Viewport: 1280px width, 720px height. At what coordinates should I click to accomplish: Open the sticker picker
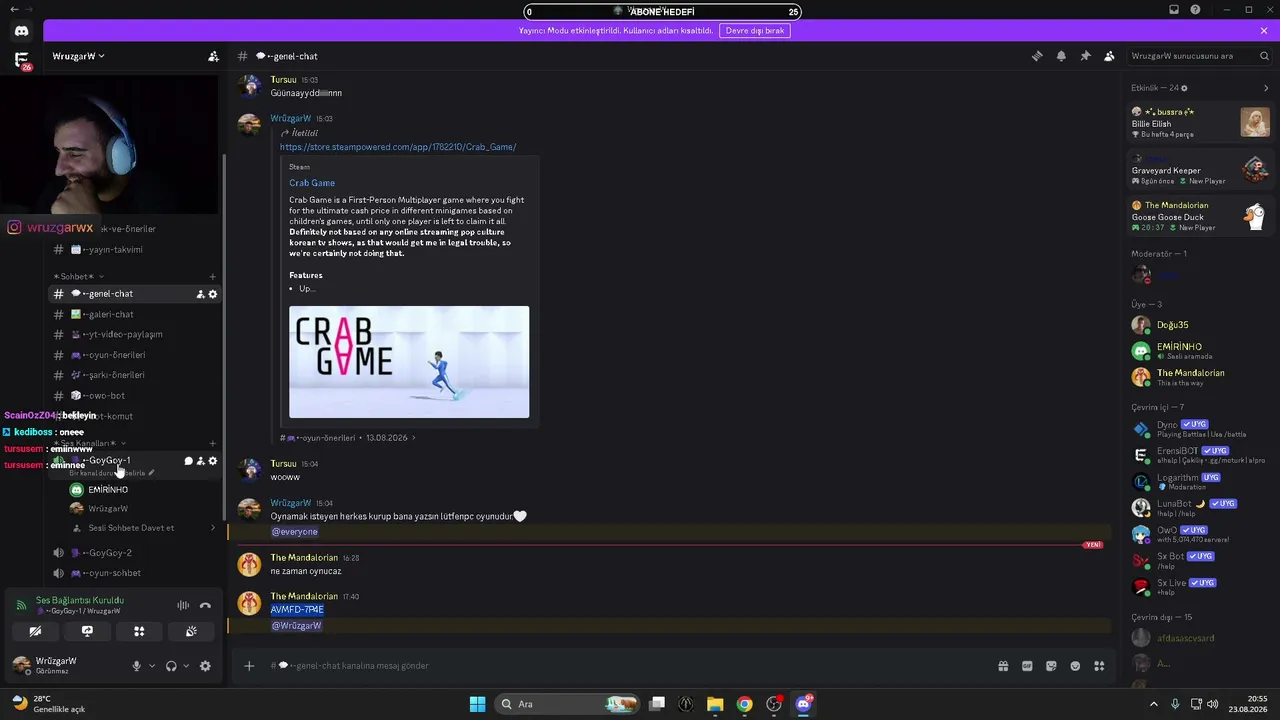point(1051,666)
